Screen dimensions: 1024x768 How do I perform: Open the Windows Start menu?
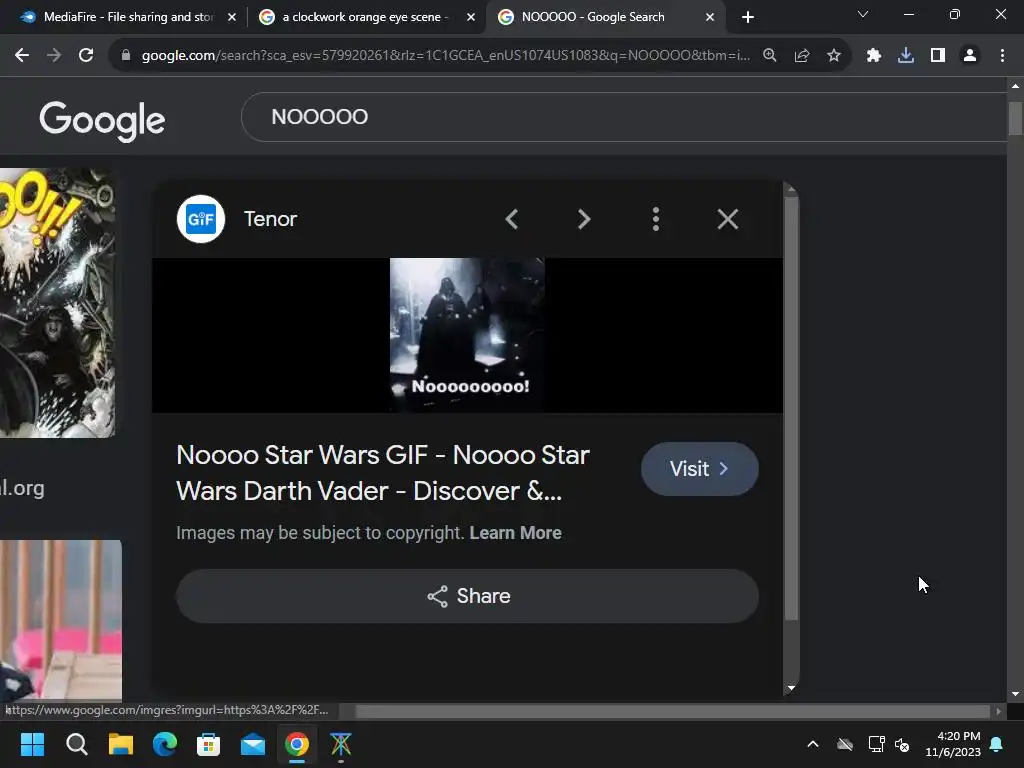tap(32, 744)
